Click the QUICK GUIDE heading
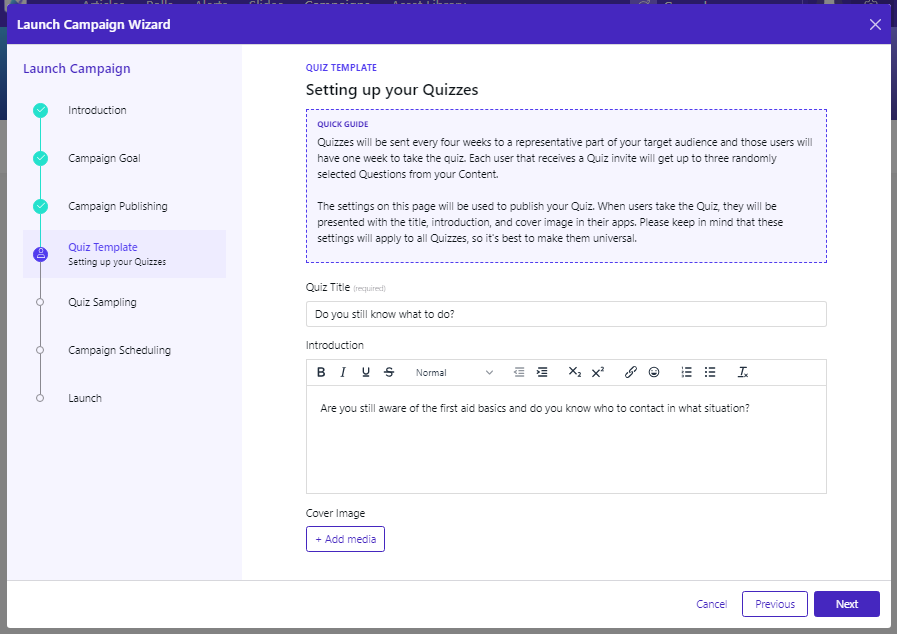Screen dimensions: 897x634 click(x=343, y=124)
